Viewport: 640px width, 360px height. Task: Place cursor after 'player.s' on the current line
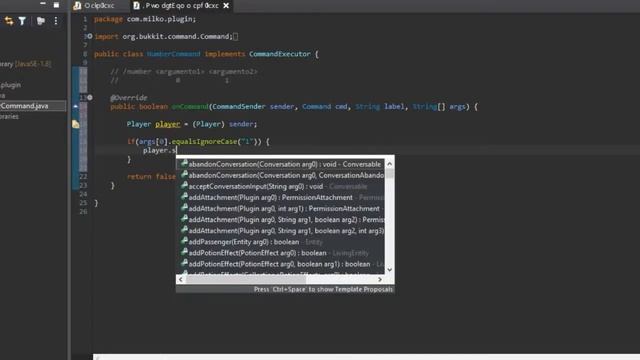(x=176, y=150)
